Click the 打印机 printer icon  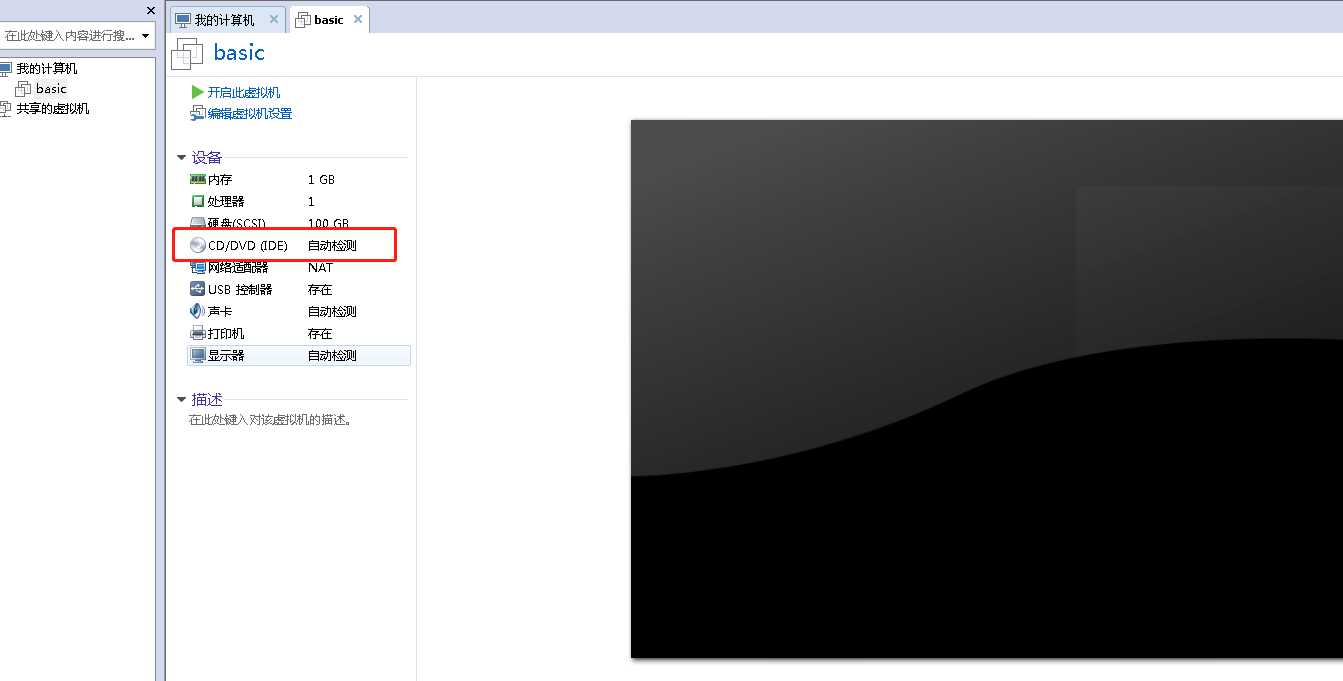pos(197,333)
